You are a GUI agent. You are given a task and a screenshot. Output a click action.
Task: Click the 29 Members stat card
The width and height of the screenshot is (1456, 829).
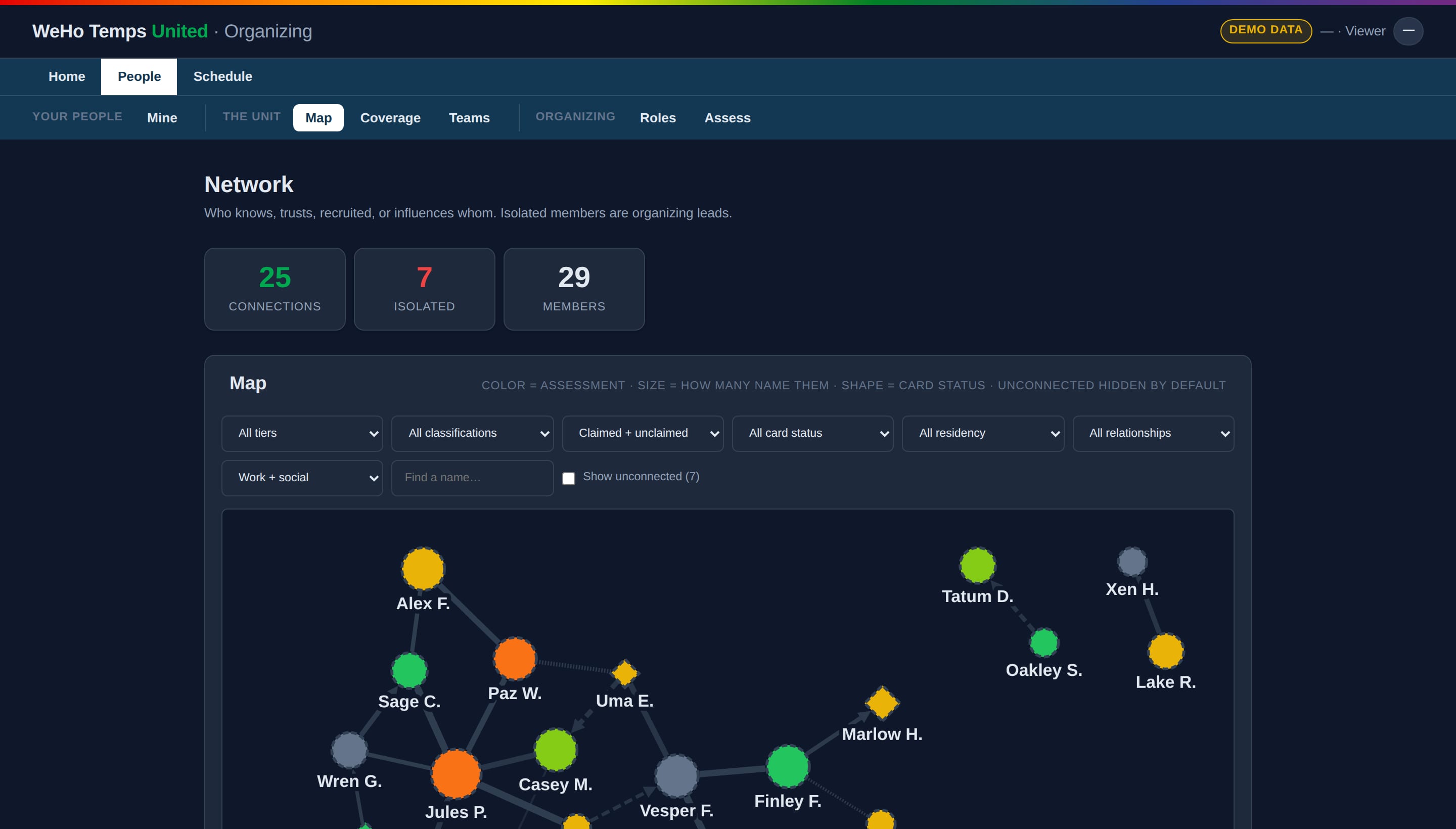coord(574,289)
